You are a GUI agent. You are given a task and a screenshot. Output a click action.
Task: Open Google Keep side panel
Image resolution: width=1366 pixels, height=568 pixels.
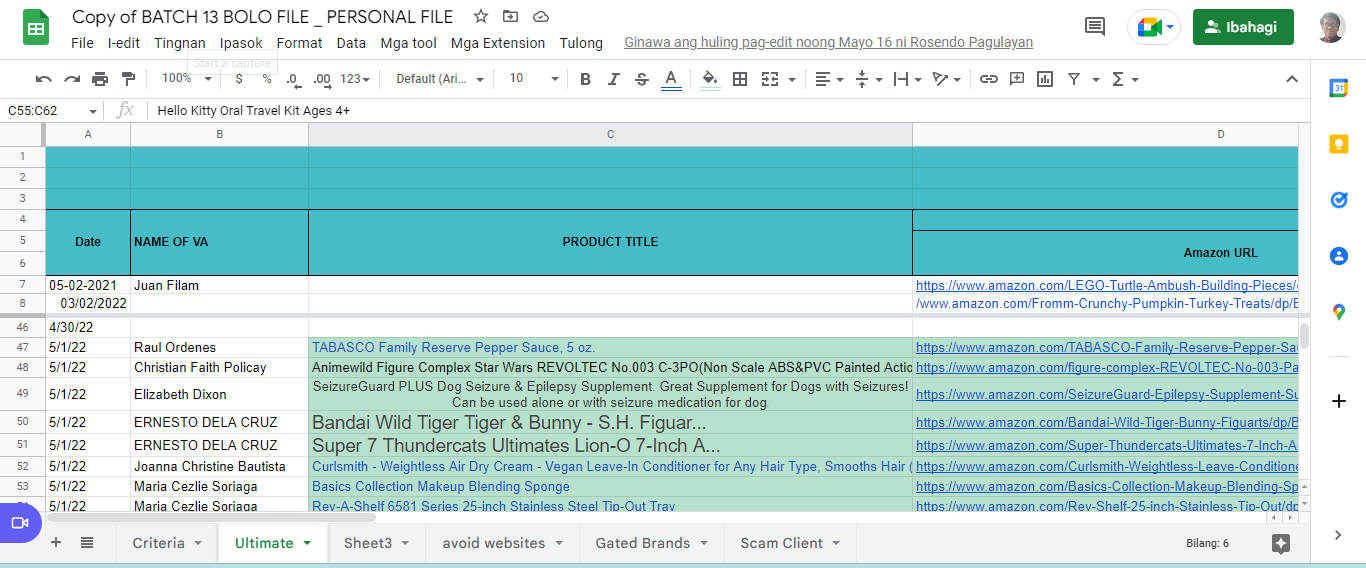[1339, 144]
